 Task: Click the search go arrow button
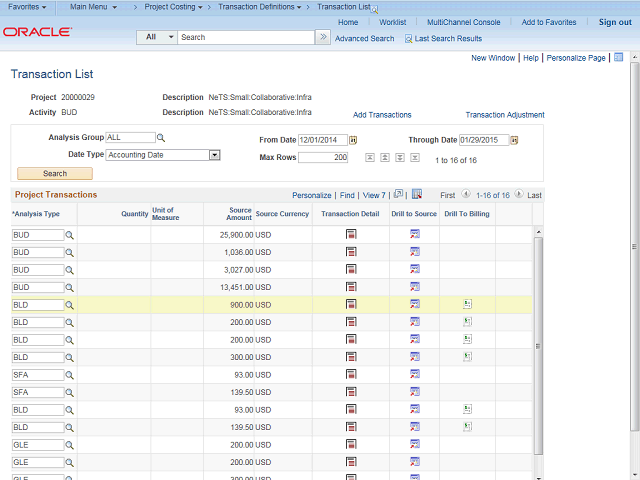click(x=322, y=37)
